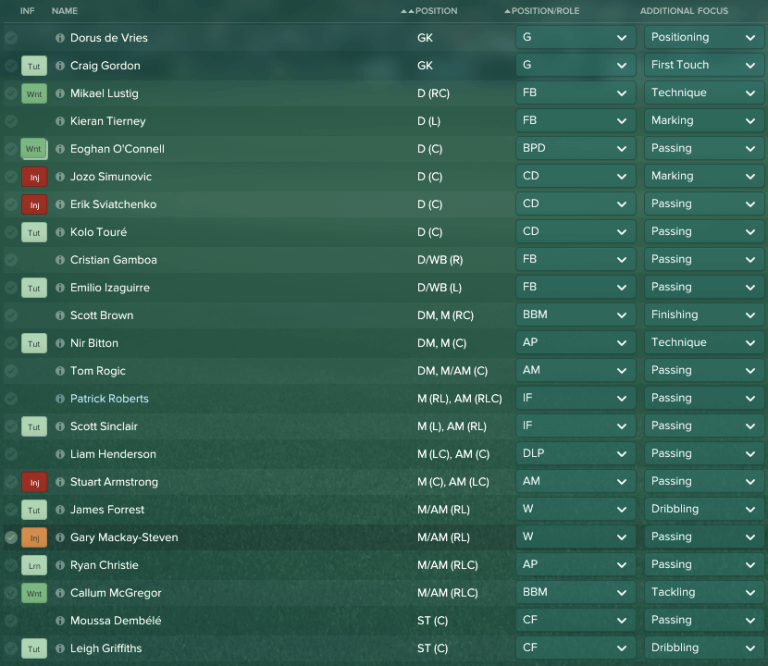Sort by the Position column header
Screen dimensions: 768x666
point(436,11)
